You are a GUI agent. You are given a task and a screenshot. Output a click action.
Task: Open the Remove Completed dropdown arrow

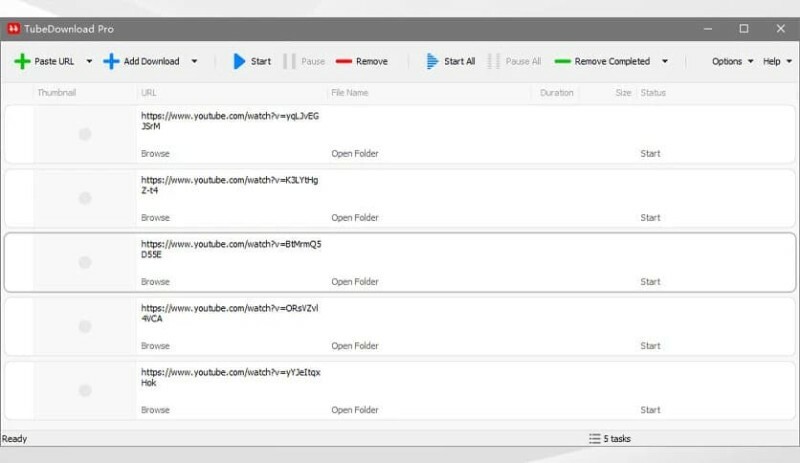click(x=665, y=61)
